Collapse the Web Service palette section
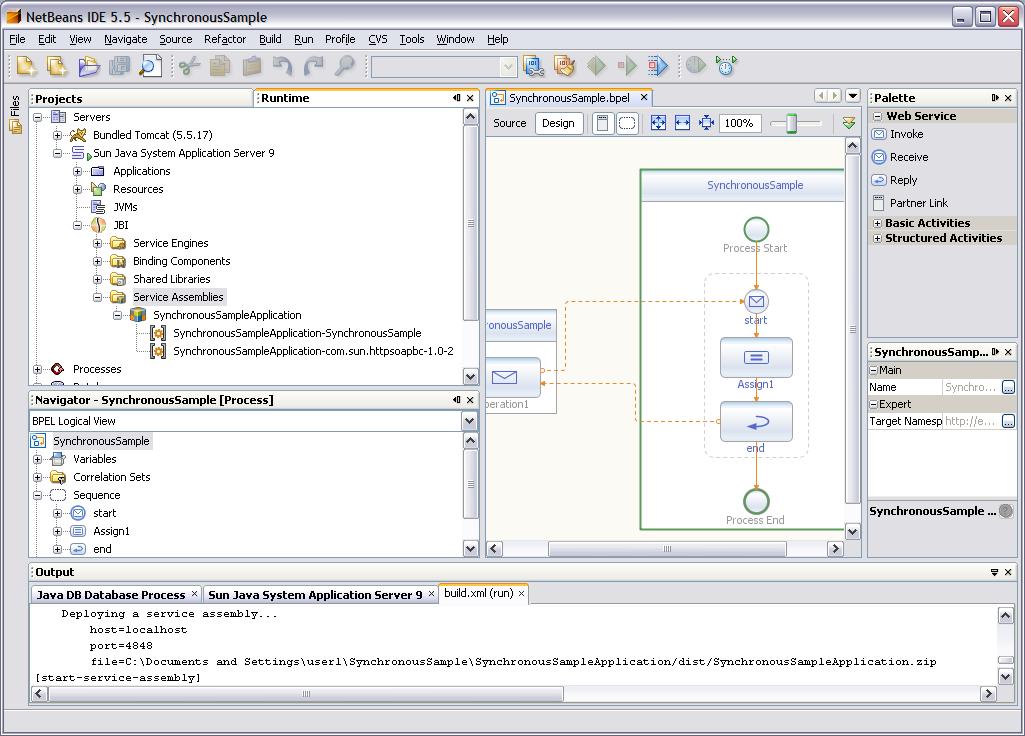The width and height of the screenshot is (1025, 736). [877, 116]
